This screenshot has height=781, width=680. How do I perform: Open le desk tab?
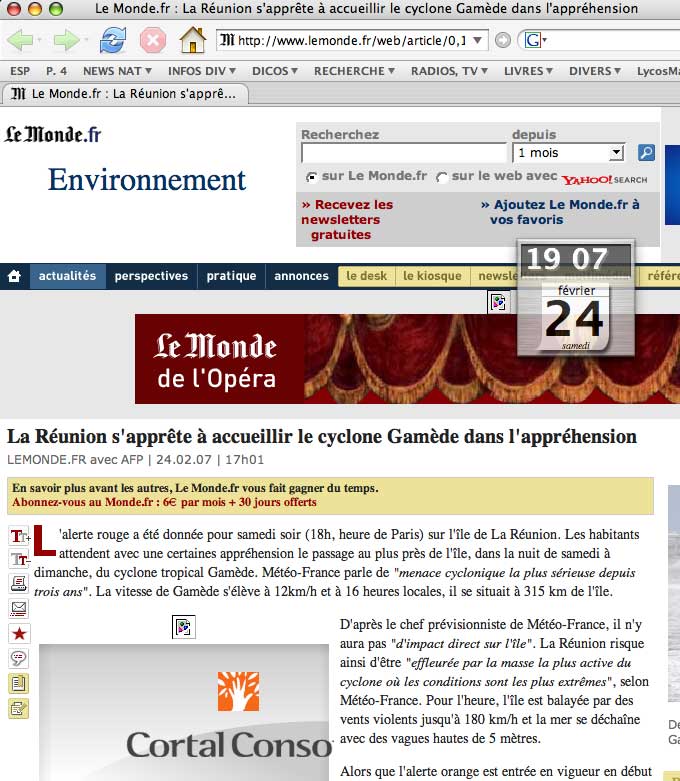[367, 275]
